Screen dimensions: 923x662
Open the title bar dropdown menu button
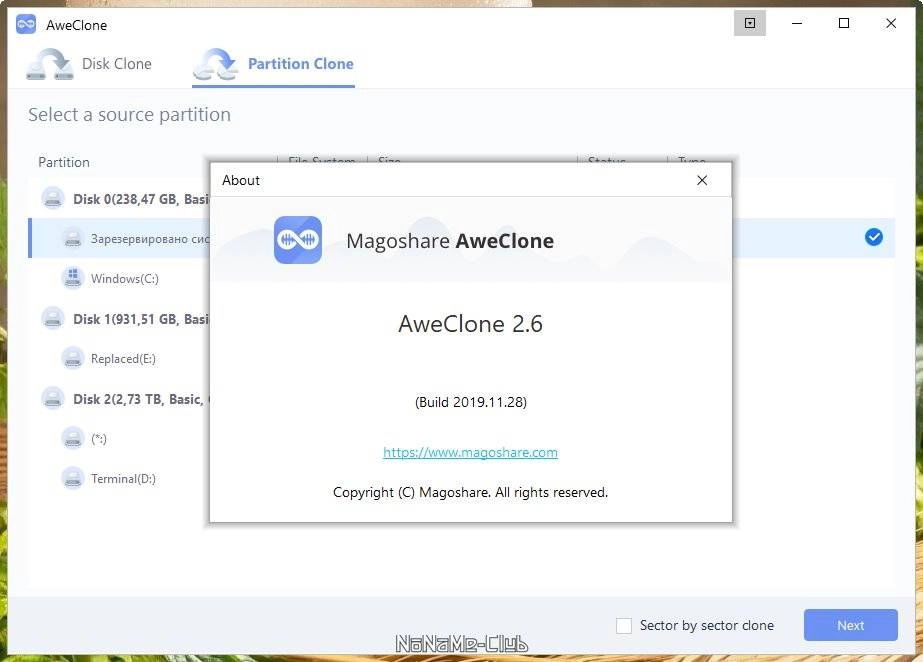click(750, 23)
